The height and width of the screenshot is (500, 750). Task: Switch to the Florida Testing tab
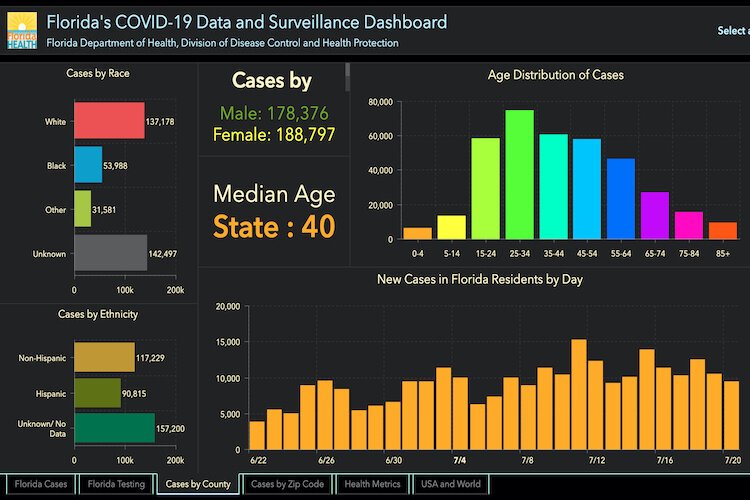(115, 485)
